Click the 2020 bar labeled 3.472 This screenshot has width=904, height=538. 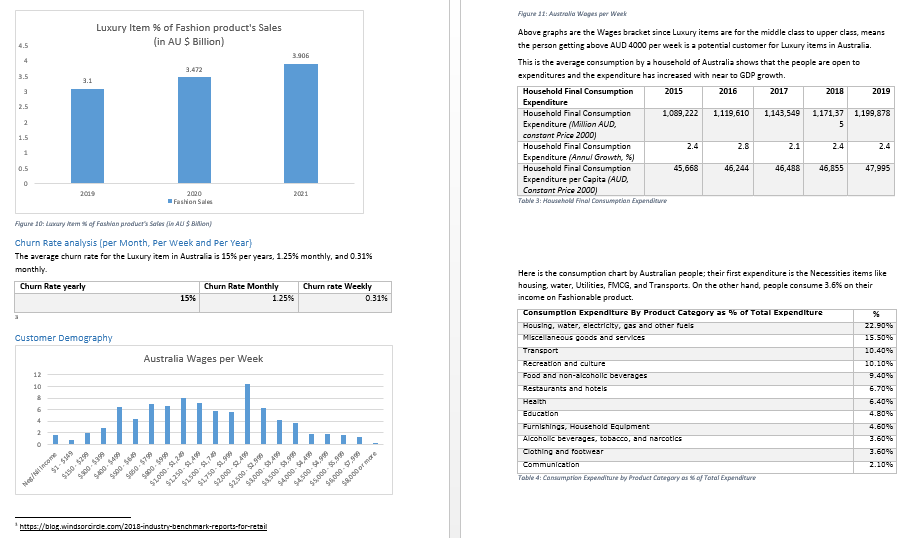click(194, 130)
